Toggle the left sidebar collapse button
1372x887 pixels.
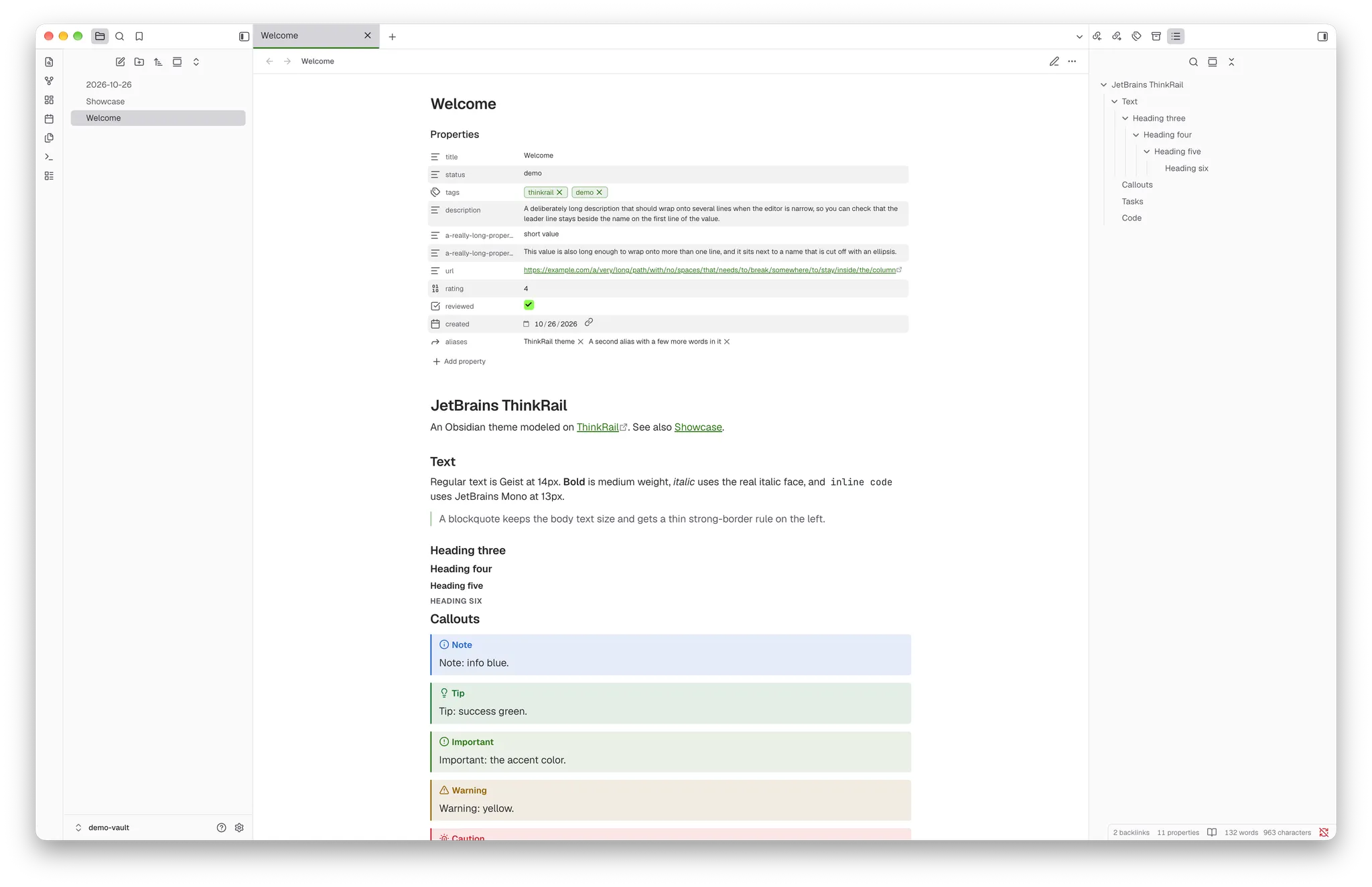244,36
